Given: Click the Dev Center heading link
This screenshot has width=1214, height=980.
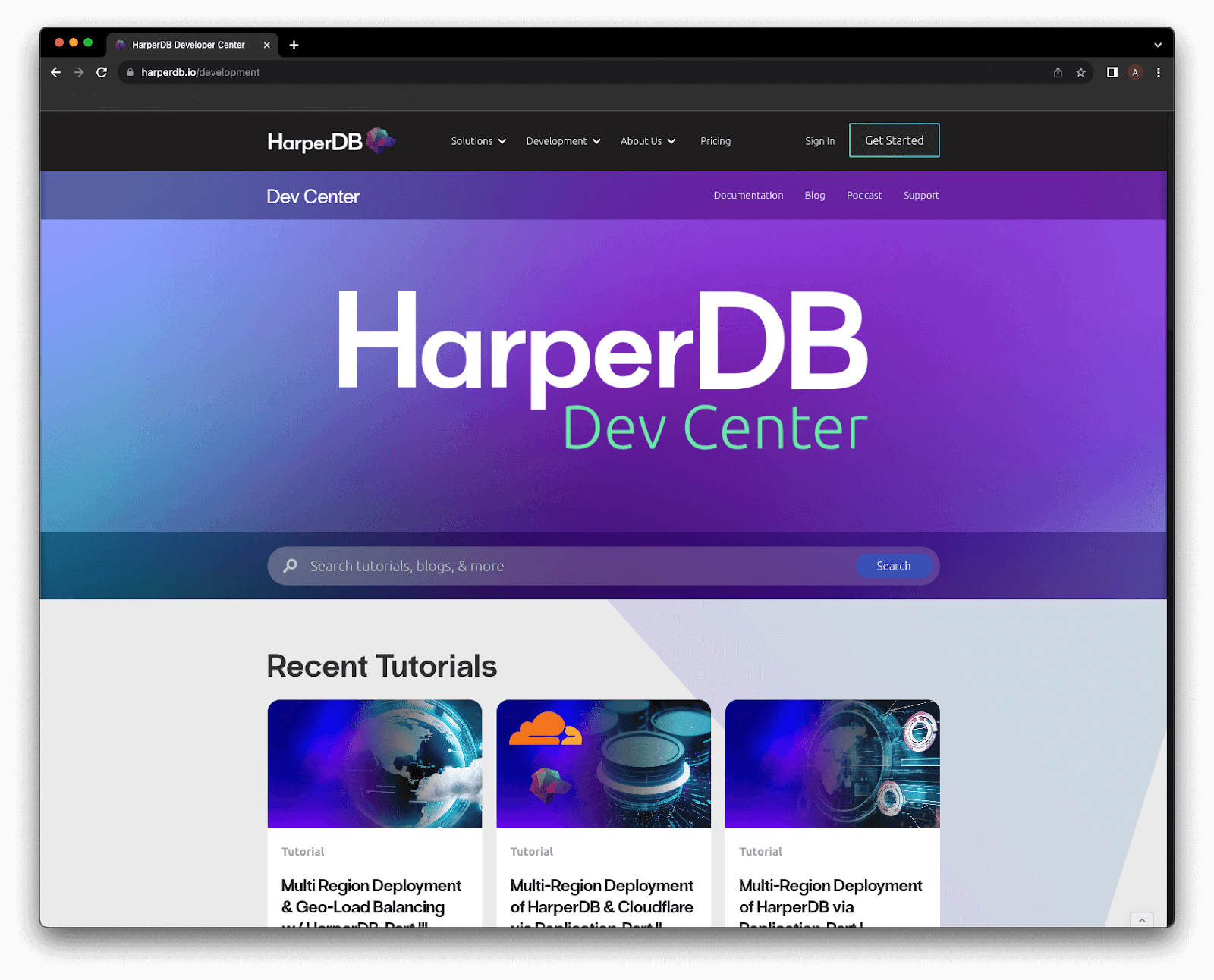Looking at the screenshot, I should 313,196.
